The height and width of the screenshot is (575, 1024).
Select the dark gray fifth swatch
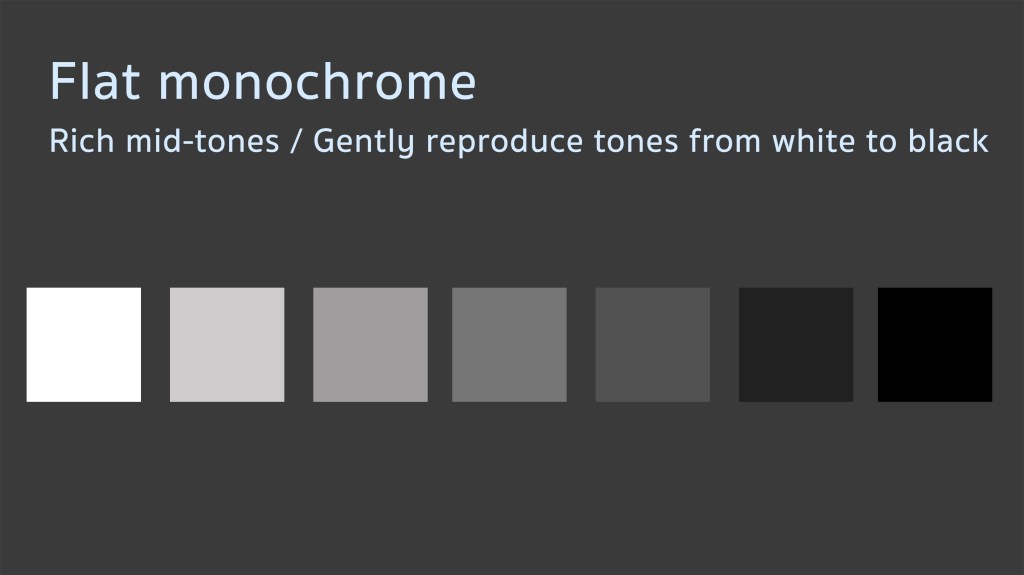[x=652, y=345]
